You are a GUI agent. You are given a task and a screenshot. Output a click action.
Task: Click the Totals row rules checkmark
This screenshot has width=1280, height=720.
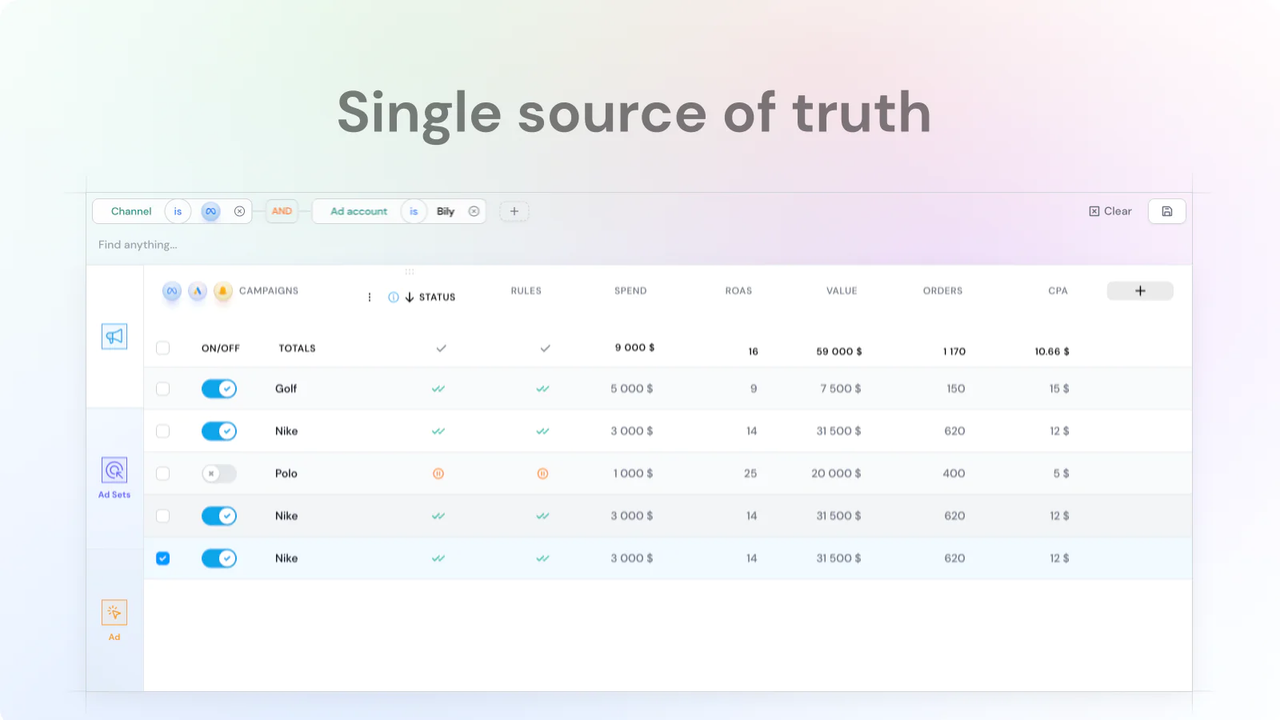pyautogui.click(x=545, y=348)
